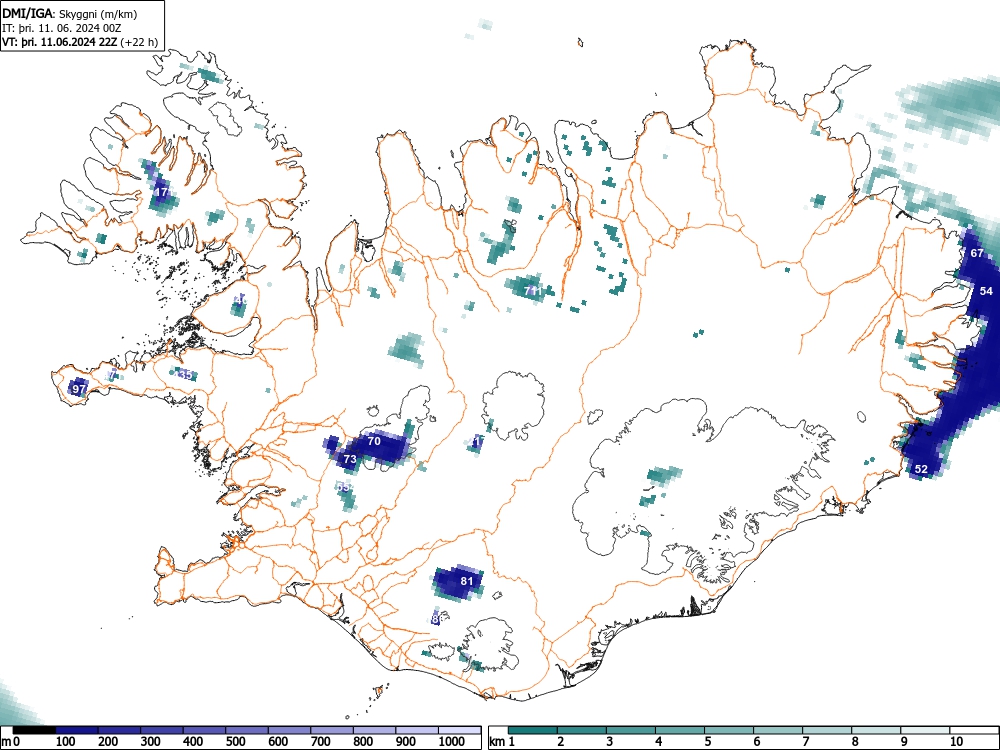
Task: Click the metre legend swatch between 100 and 200
Action: tap(77, 730)
